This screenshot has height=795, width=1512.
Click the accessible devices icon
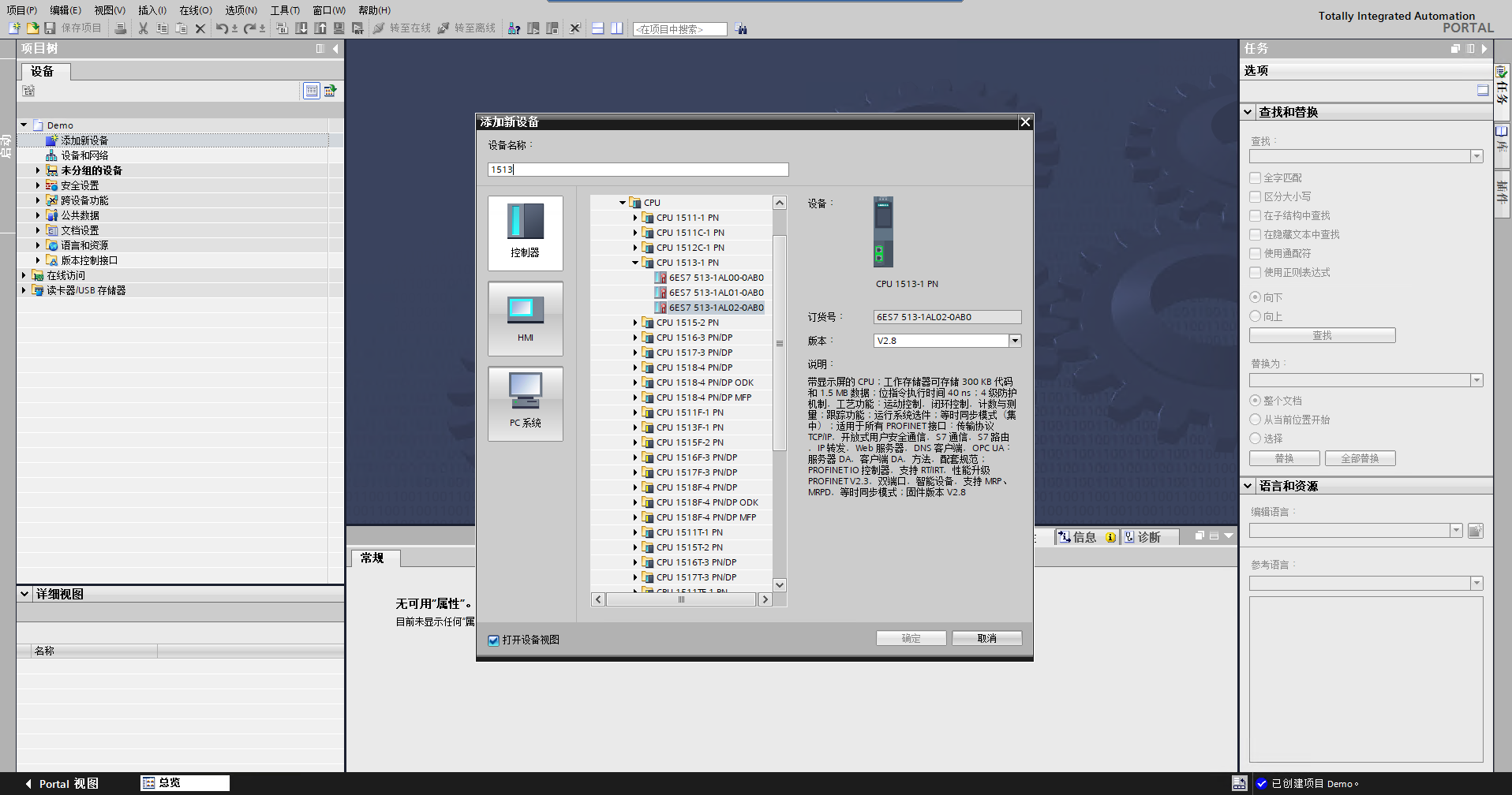pos(514,28)
